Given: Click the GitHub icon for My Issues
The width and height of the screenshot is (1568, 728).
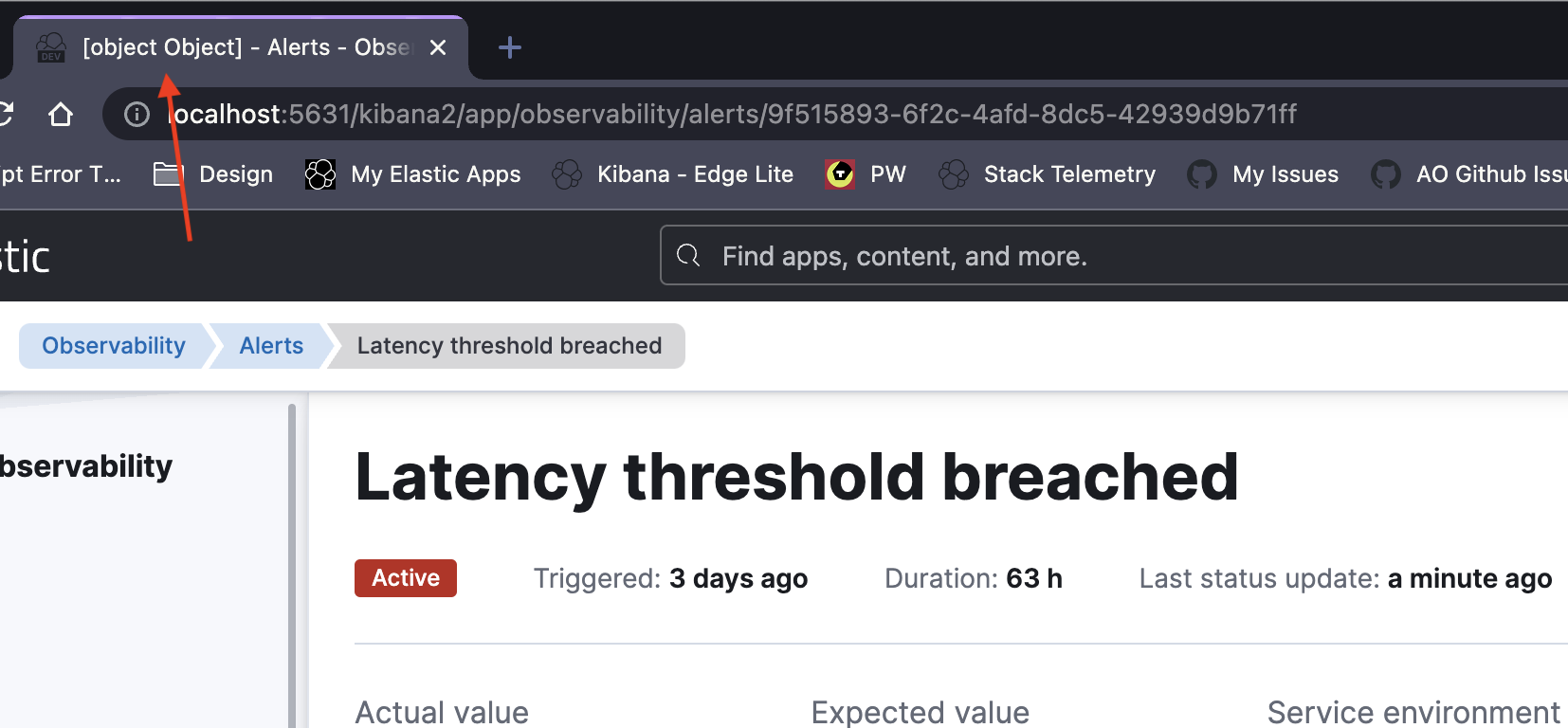Looking at the screenshot, I should pyautogui.click(x=1202, y=173).
